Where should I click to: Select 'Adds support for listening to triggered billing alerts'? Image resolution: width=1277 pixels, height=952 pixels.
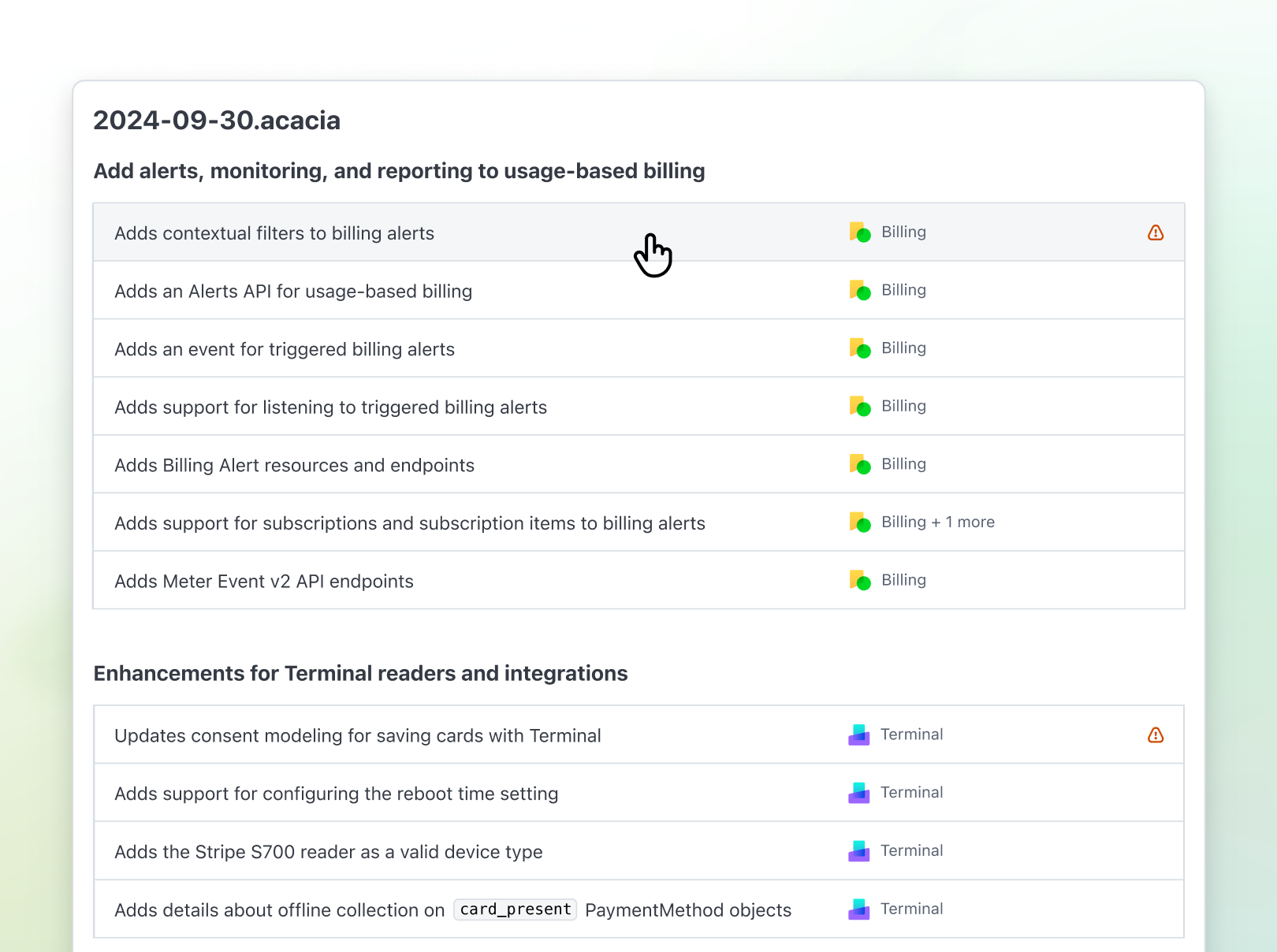(330, 407)
